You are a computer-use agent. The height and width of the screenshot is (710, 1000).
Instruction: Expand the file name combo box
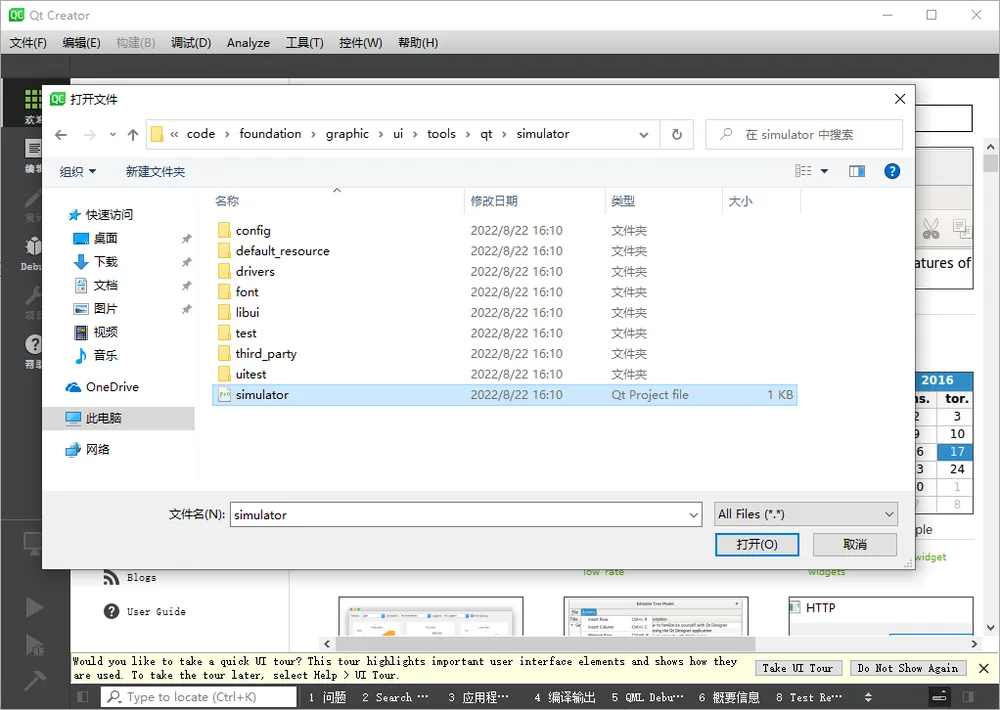point(693,515)
